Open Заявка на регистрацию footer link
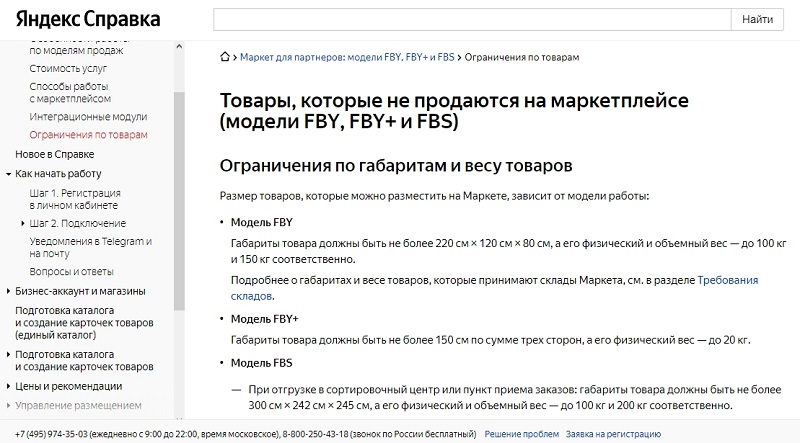 point(613,434)
